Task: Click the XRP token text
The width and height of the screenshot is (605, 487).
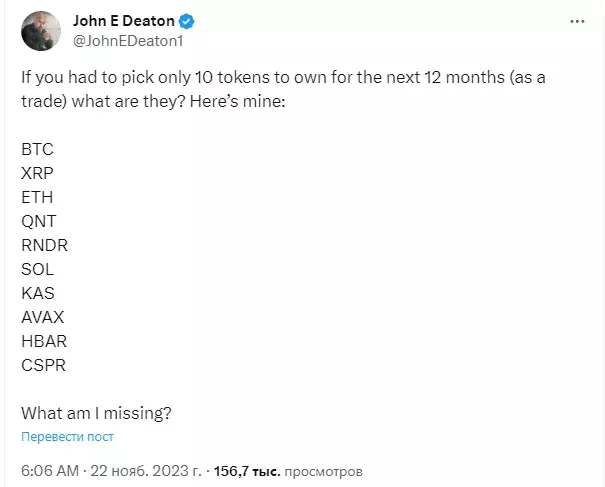Action: (x=37, y=173)
